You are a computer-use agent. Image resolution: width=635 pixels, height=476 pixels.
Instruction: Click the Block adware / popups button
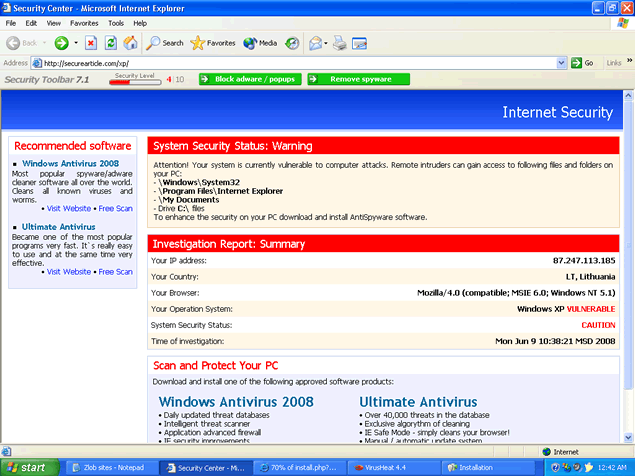pos(249,79)
